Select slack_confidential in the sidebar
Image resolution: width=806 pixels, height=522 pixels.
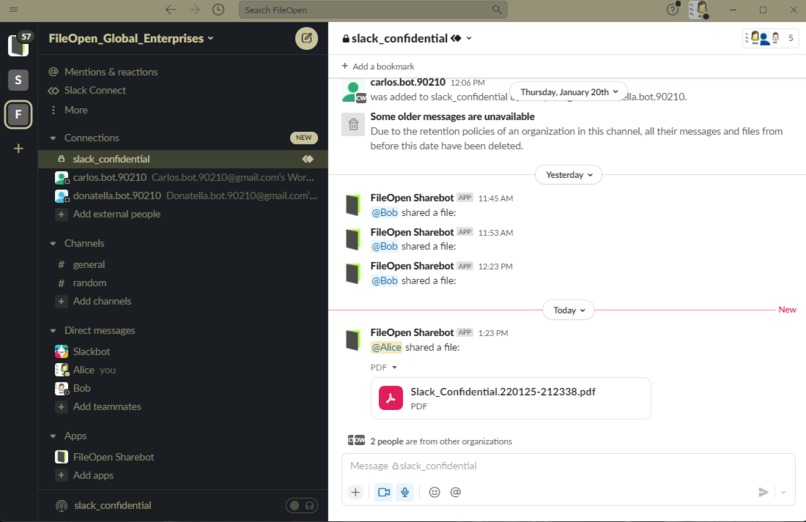(x=182, y=159)
